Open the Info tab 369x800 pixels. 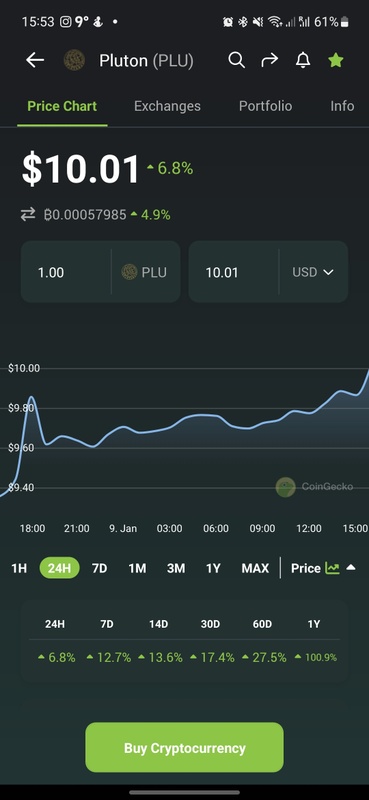342,106
